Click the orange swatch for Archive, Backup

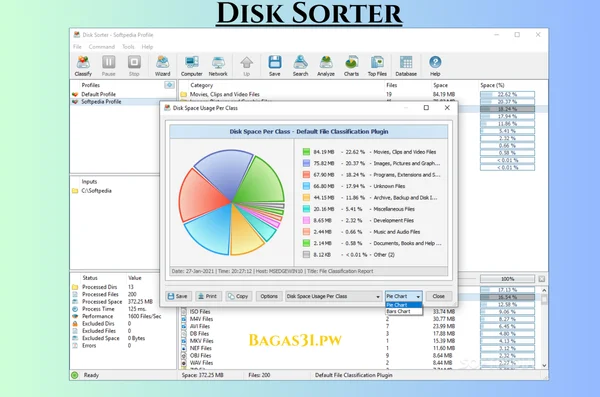[x=306, y=198]
